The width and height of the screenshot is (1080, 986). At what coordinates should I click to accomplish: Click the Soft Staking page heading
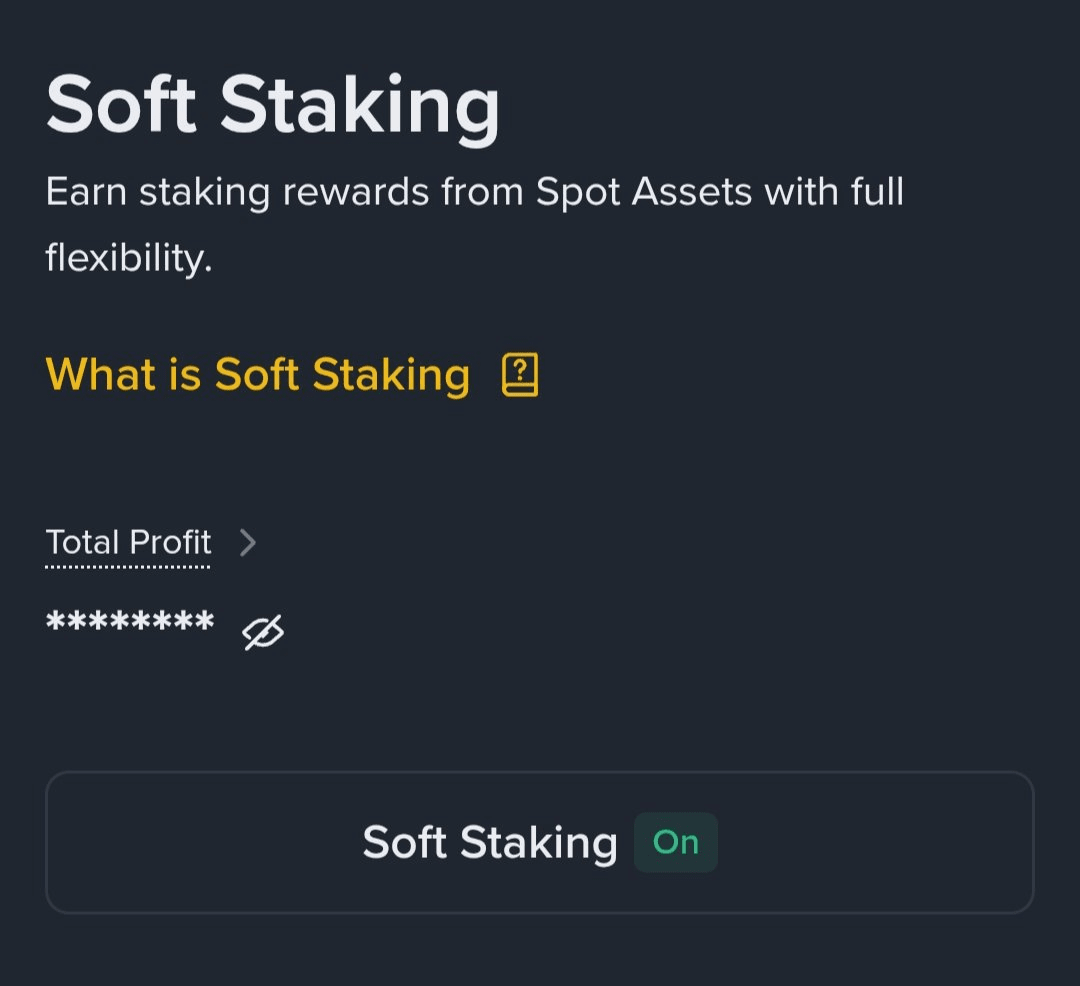(273, 108)
